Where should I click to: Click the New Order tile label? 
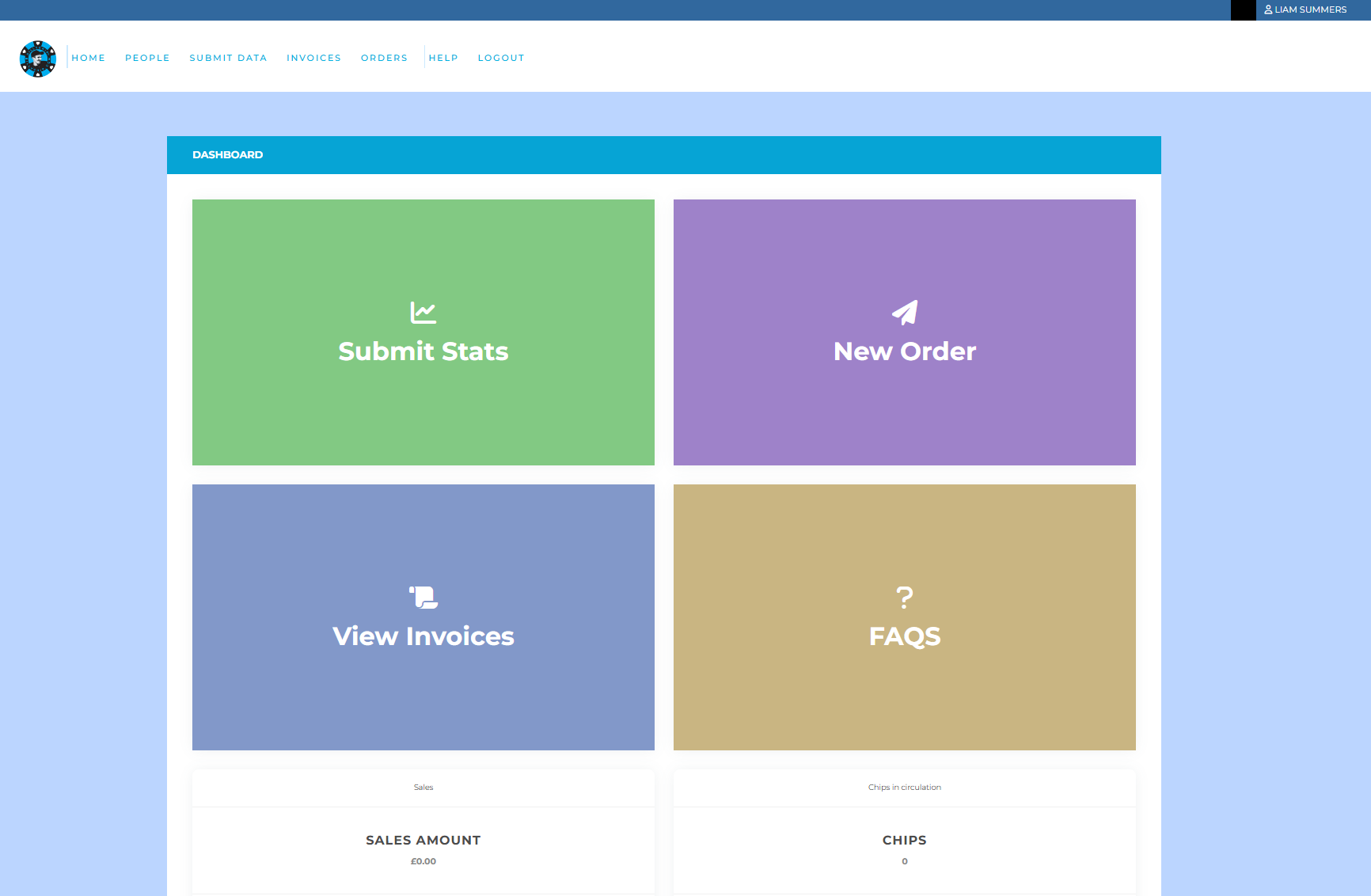(905, 351)
